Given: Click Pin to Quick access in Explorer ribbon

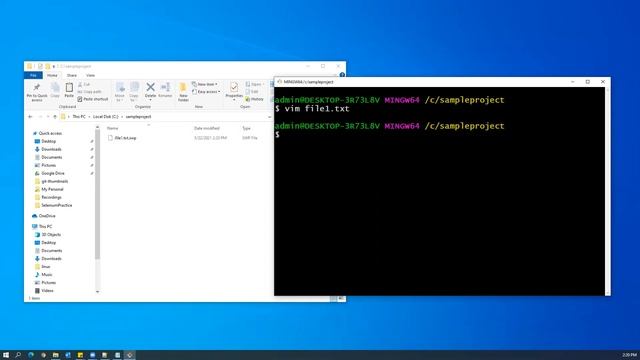Looking at the screenshot, I should 37,91.
